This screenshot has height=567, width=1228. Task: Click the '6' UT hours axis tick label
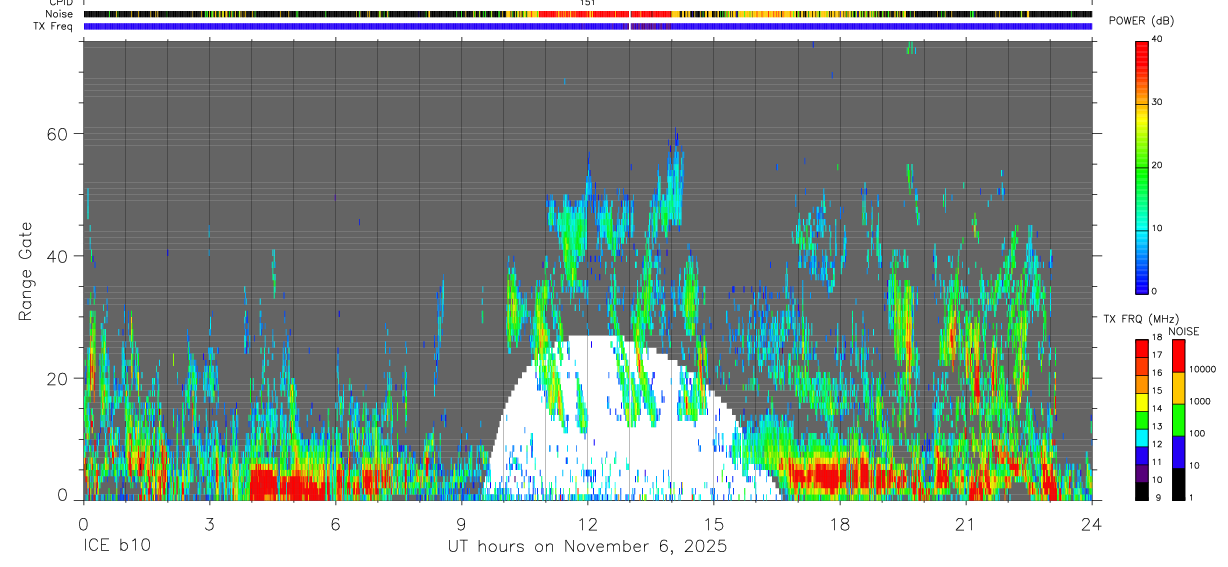(x=335, y=524)
